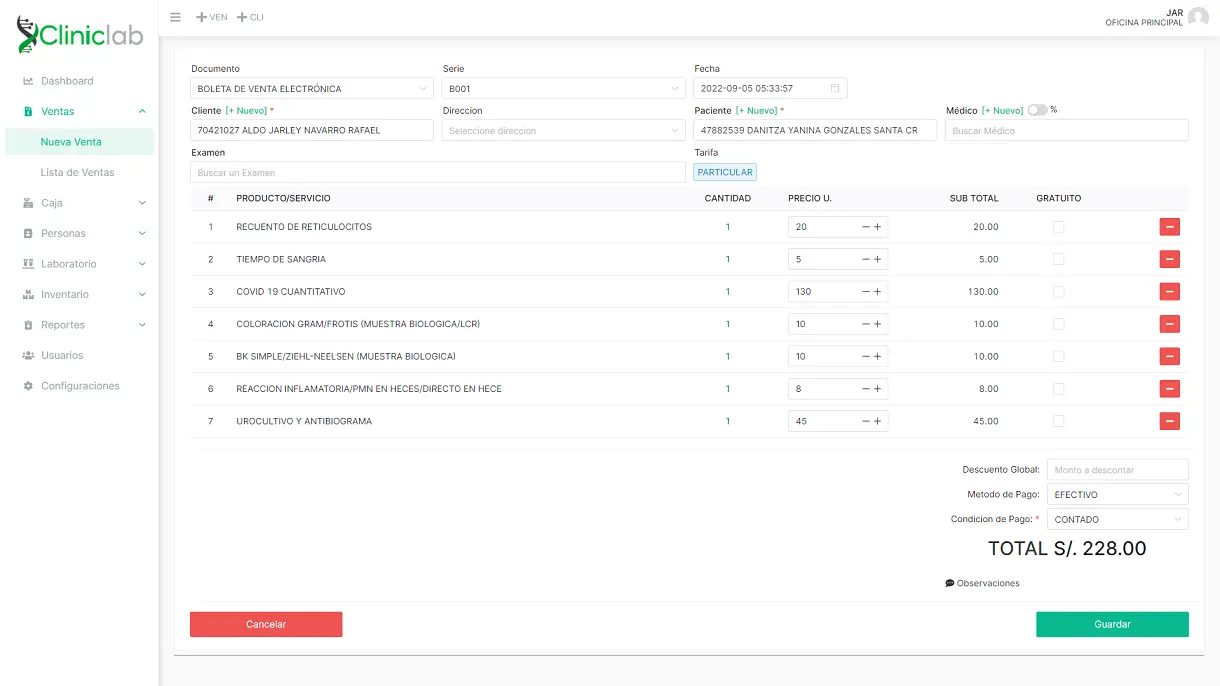This screenshot has height=686, width=1220.
Task: Click the red Cancelar button
Action: (266, 624)
